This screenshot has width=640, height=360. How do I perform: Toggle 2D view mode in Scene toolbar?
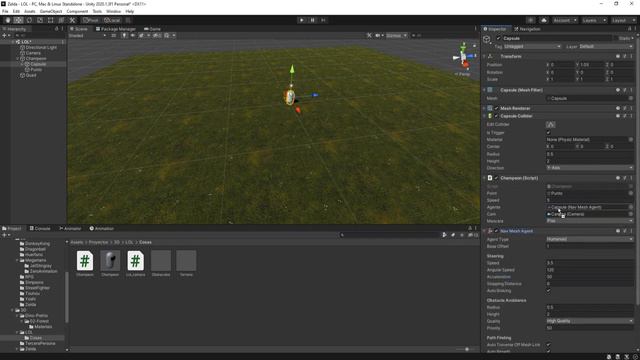113,36
